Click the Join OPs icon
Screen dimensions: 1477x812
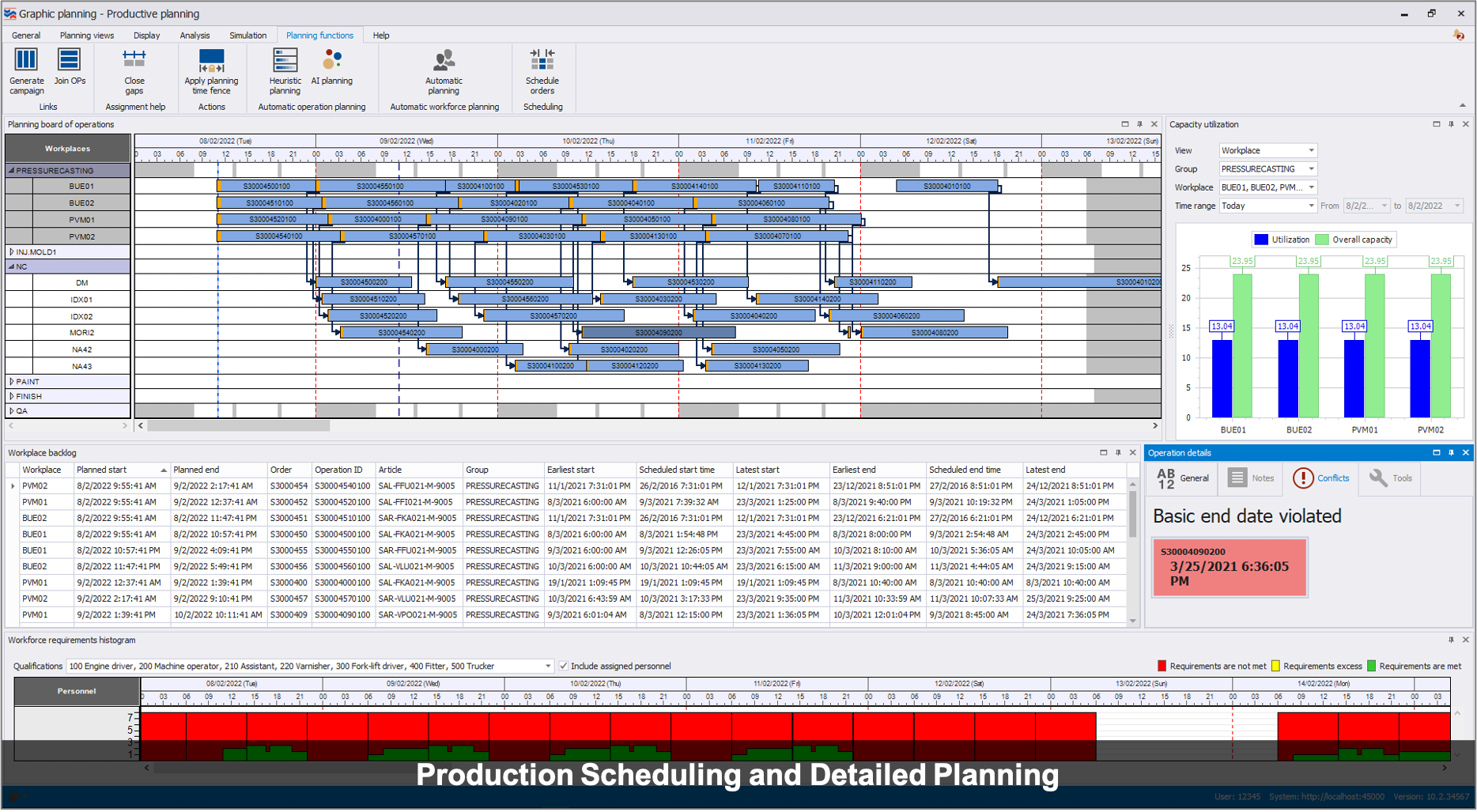pos(70,61)
